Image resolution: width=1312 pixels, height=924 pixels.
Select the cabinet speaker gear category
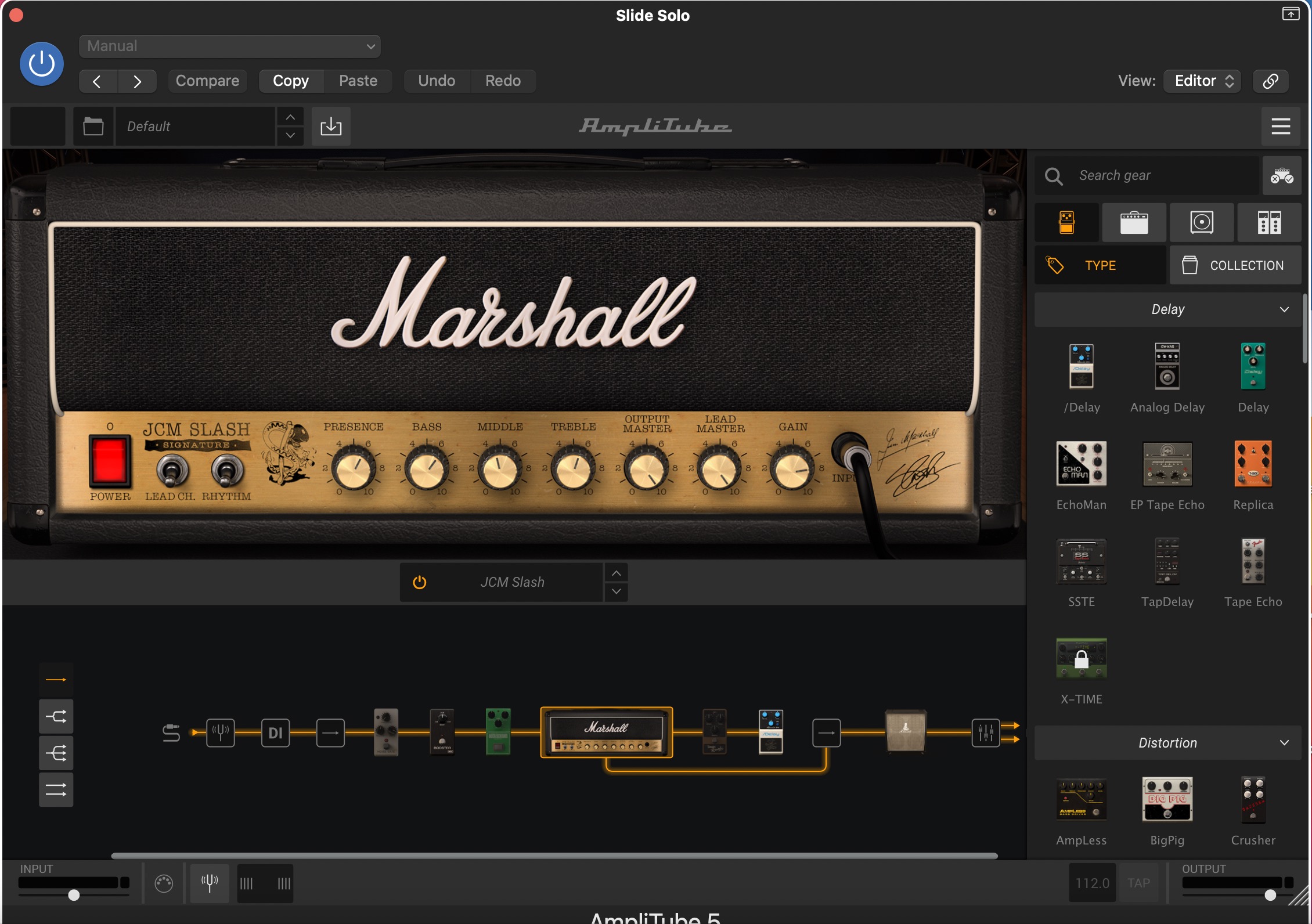click(1202, 222)
